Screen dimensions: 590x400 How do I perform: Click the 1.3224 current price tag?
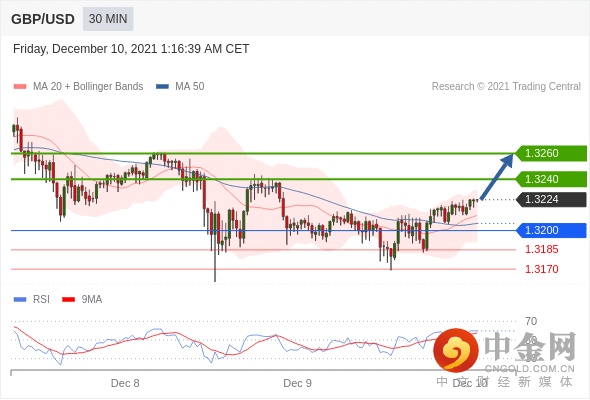[551, 199]
